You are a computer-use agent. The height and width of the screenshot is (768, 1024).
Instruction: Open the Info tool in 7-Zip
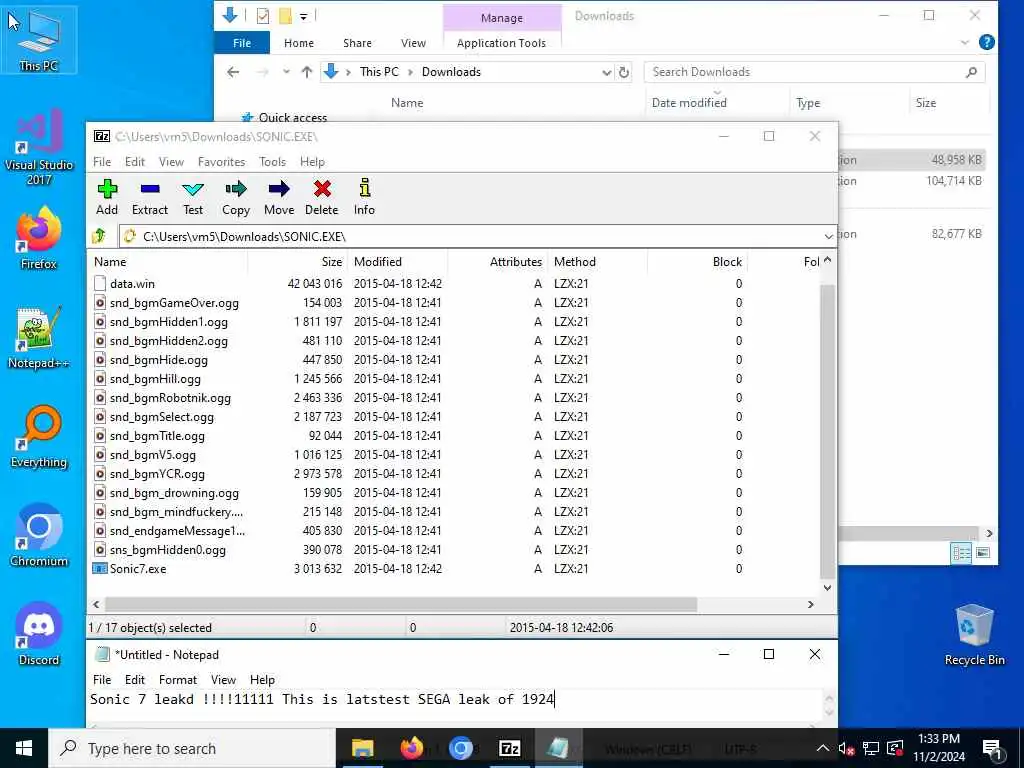pyautogui.click(x=364, y=197)
